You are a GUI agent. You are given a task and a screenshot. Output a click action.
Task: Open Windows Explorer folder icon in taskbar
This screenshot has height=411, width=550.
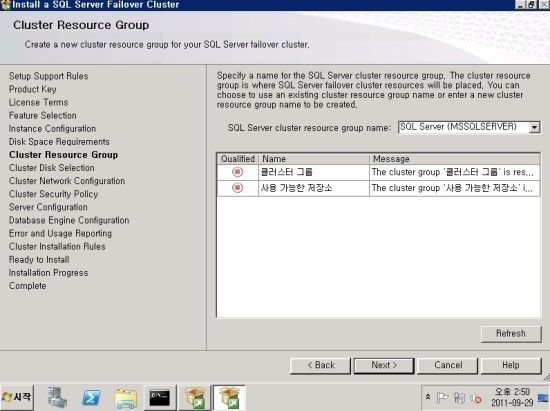coord(126,398)
